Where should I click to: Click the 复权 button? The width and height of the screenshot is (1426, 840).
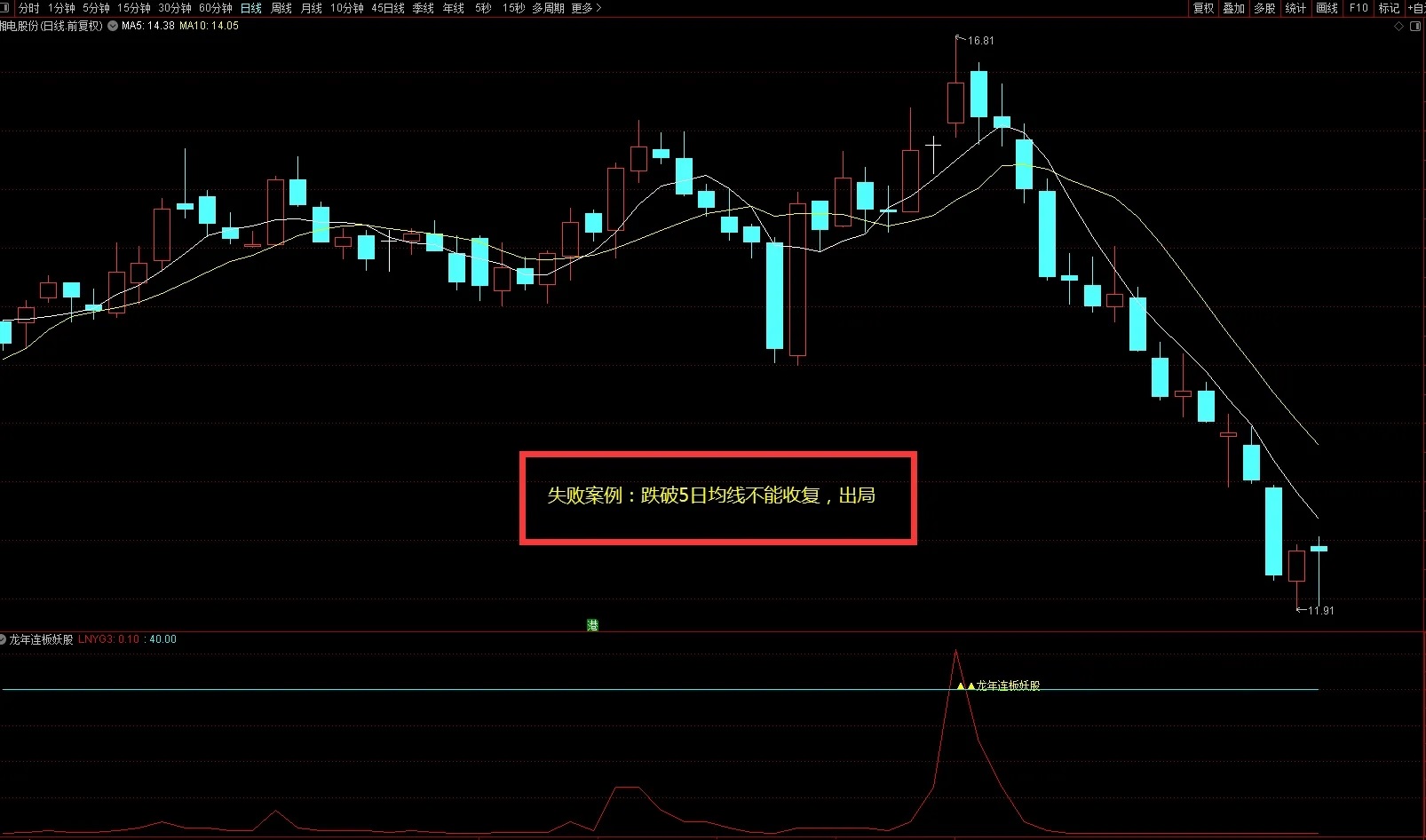pos(1203,8)
